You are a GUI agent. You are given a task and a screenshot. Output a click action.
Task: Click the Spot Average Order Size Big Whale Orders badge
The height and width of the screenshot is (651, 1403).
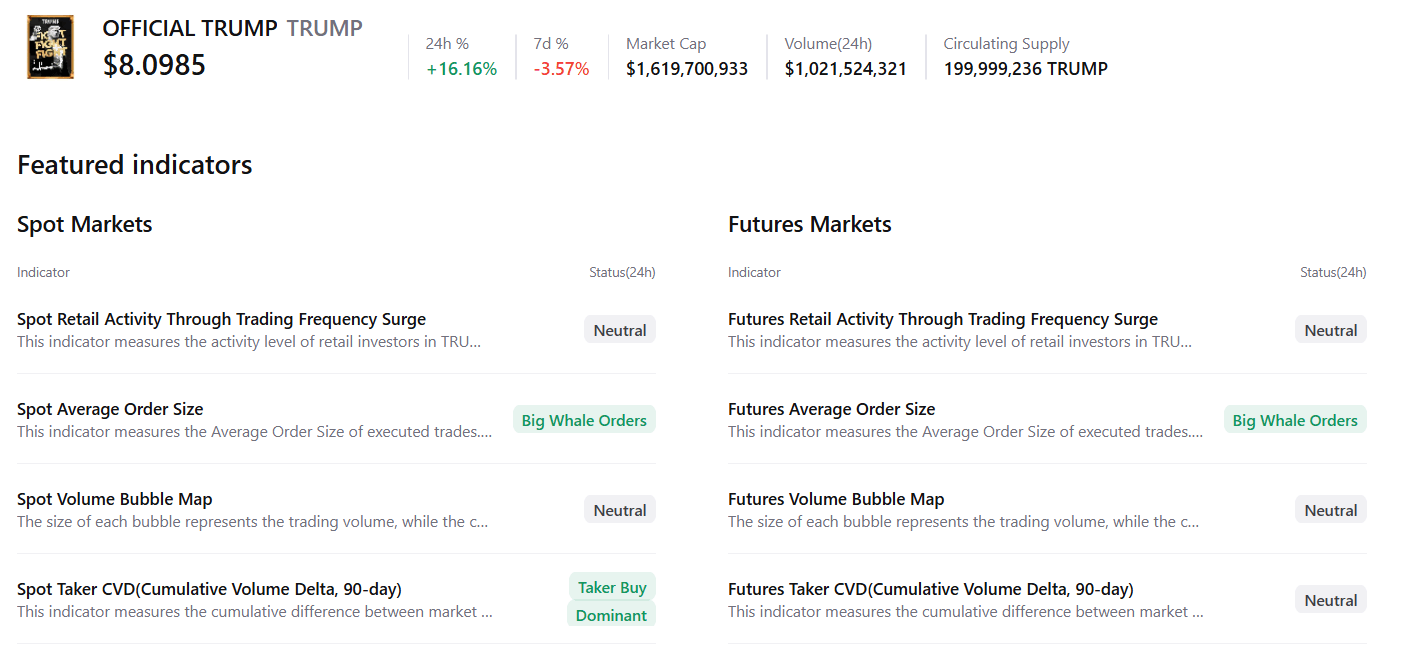coord(584,420)
